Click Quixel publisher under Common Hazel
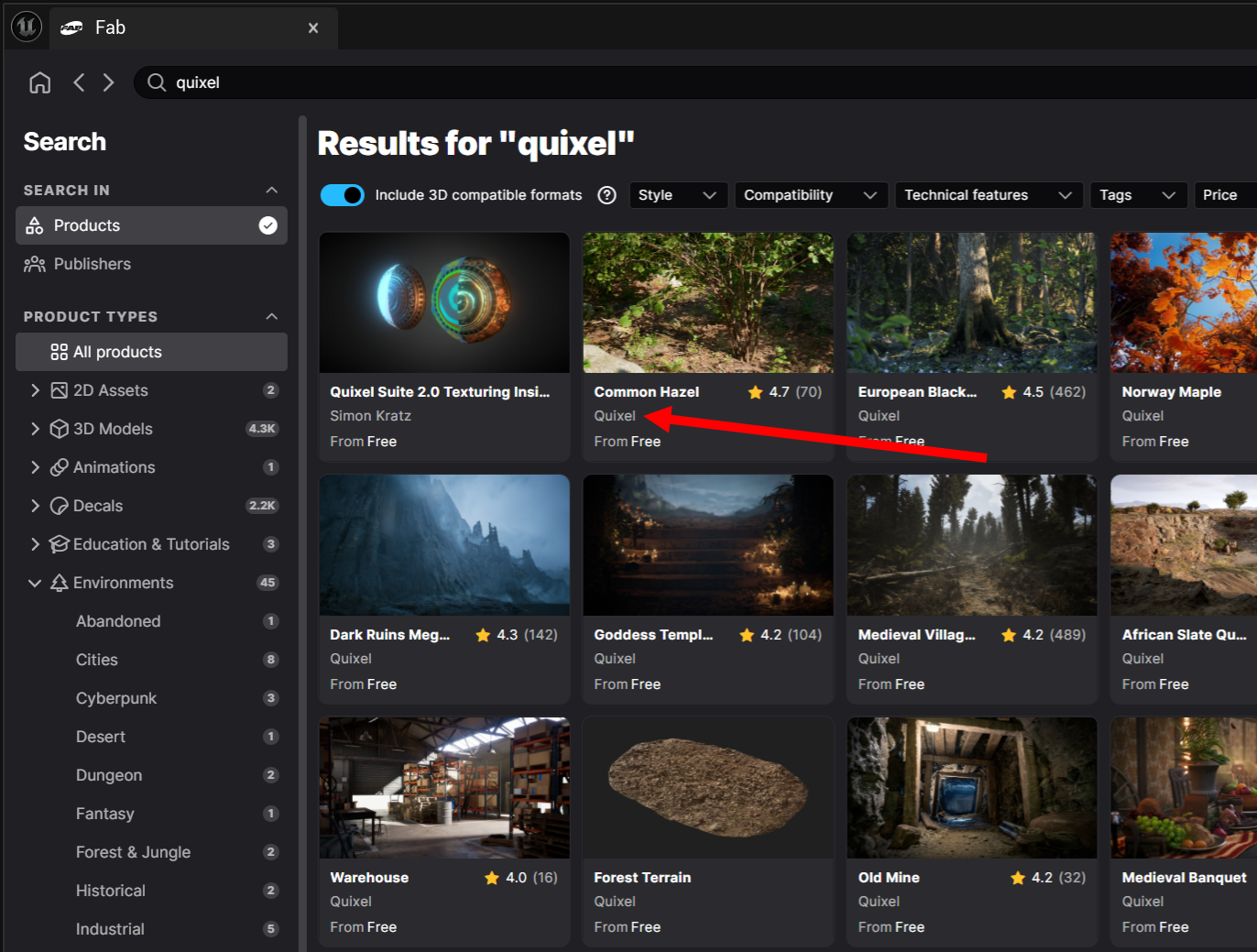Image resolution: width=1257 pixels, height=952 pixels. (615, 416)
